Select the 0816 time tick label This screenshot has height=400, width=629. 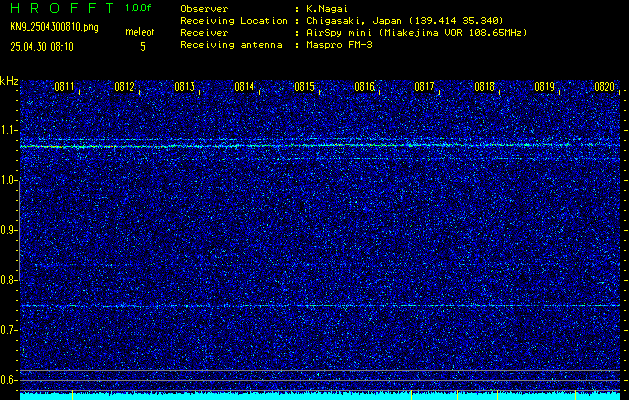click(x=364, y=87)
